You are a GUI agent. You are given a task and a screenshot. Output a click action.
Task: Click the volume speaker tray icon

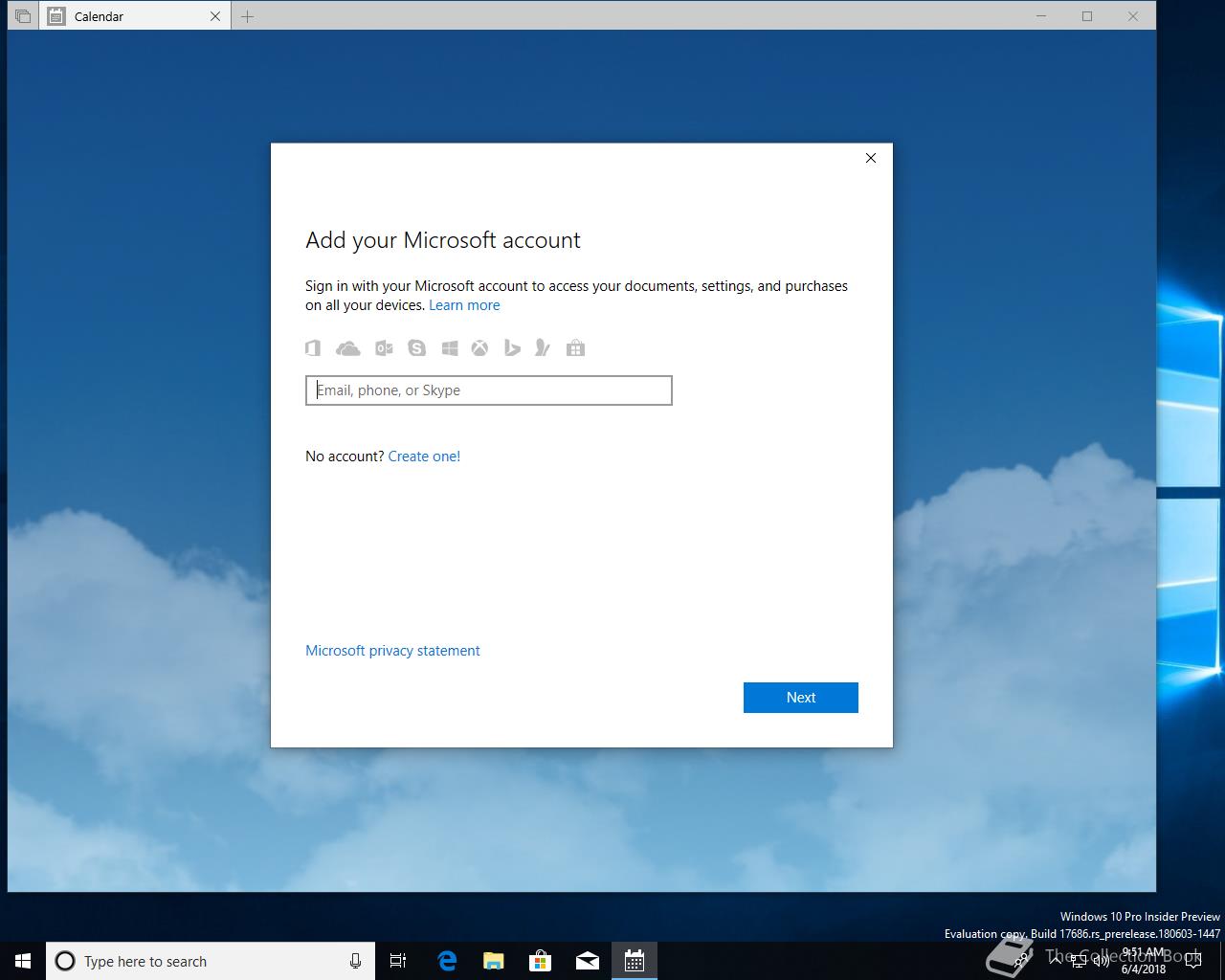point(1102,961)
